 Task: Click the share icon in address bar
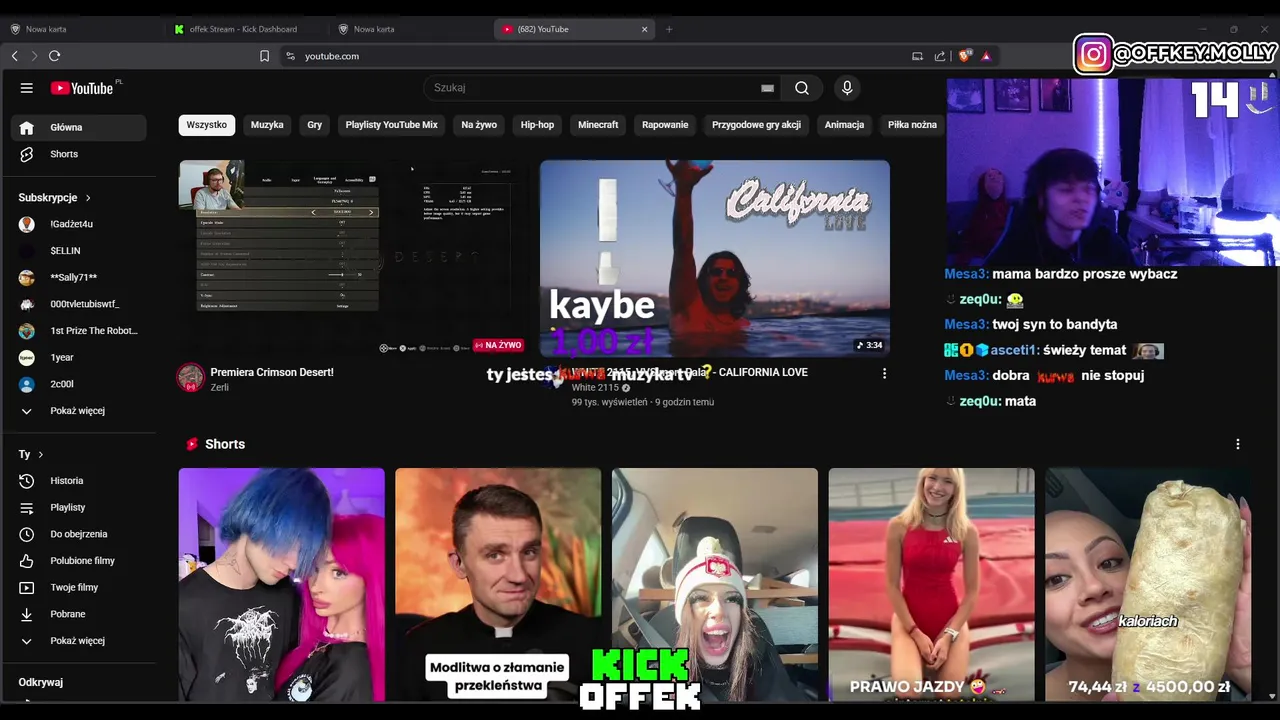pyautogui.click(x=940, y=56)
